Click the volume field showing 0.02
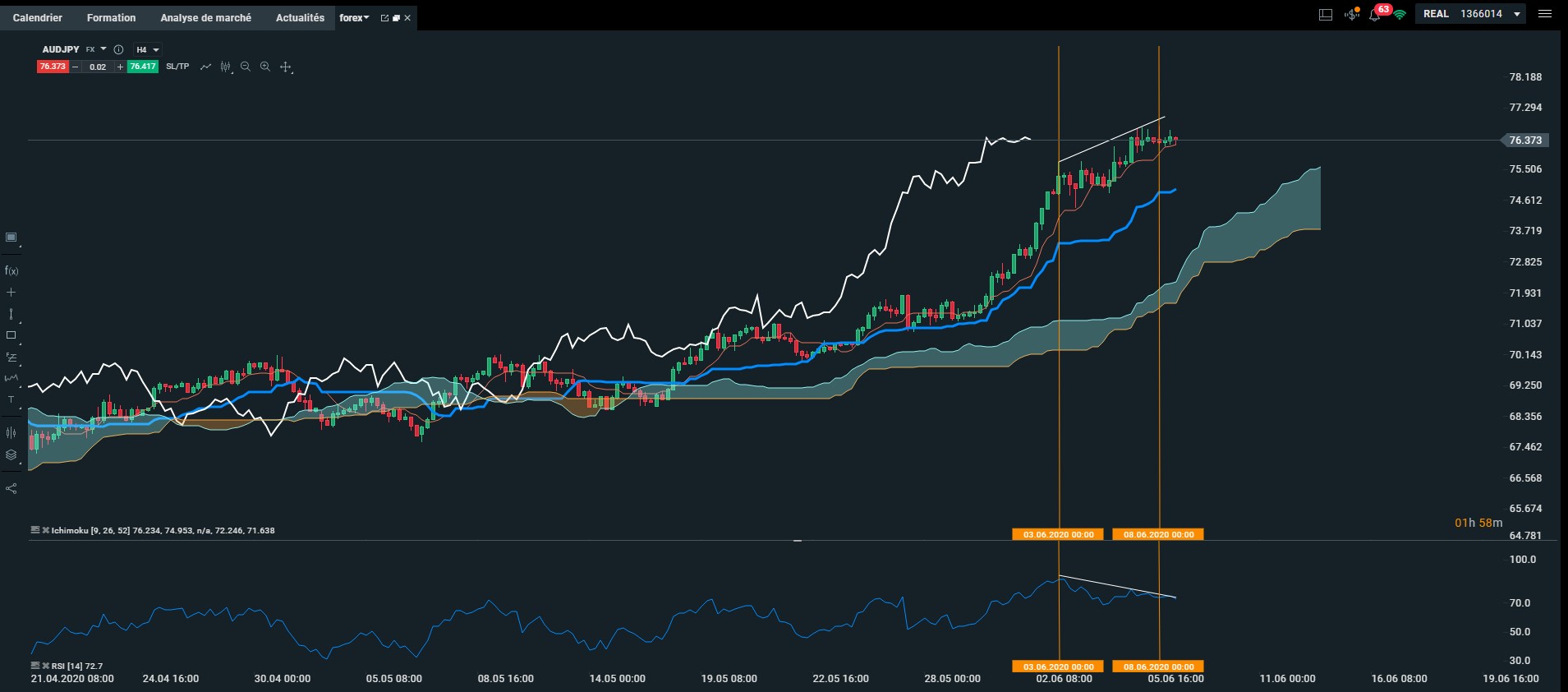 click(98, 67)
